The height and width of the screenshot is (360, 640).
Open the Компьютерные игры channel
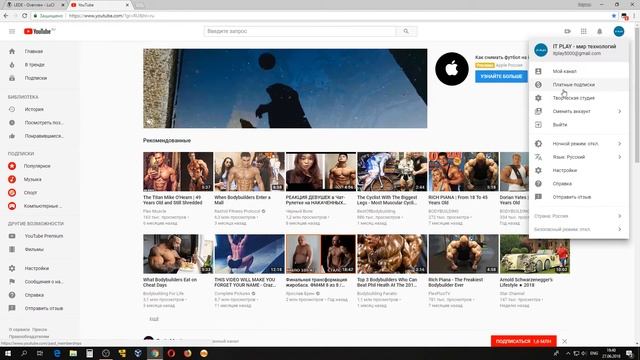tap(40, 206)
